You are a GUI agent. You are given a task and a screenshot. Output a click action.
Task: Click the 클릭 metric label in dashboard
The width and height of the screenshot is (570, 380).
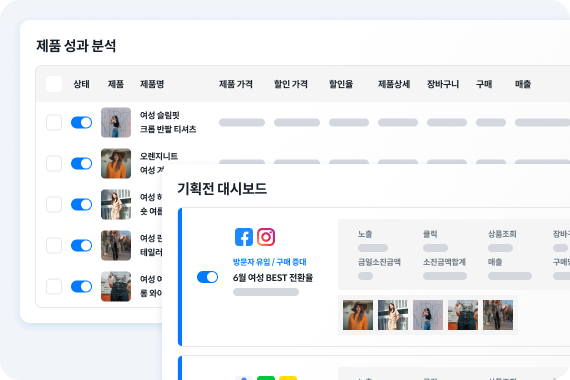click(430, 234)
